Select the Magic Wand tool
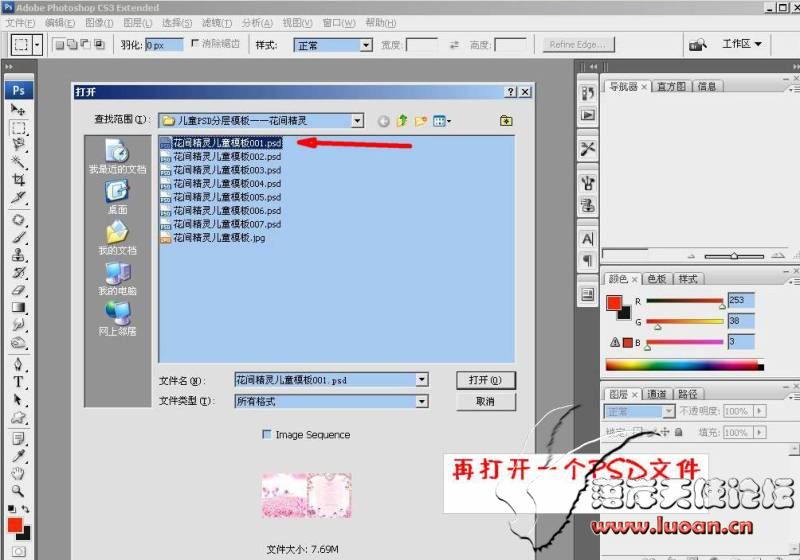Image resolution: width=800 pixels, height=560 pixels. (x=18, y=162)
